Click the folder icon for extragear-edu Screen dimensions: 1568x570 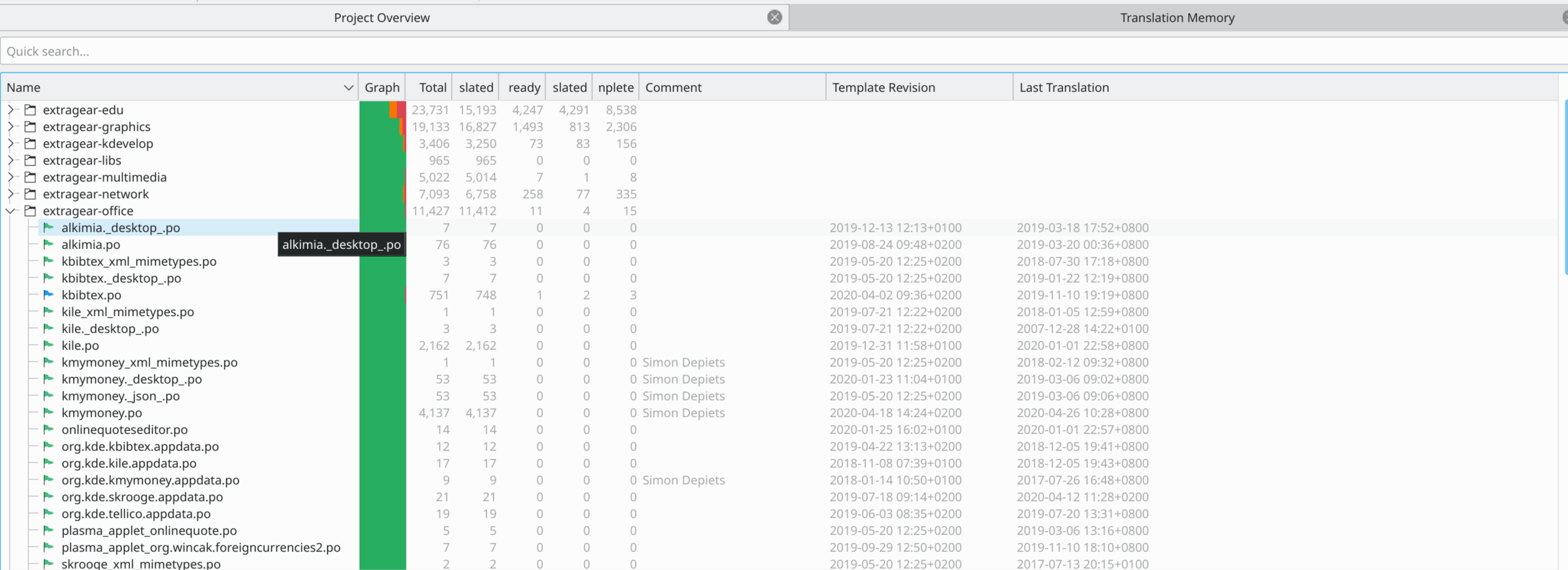[x=30, y=110]
